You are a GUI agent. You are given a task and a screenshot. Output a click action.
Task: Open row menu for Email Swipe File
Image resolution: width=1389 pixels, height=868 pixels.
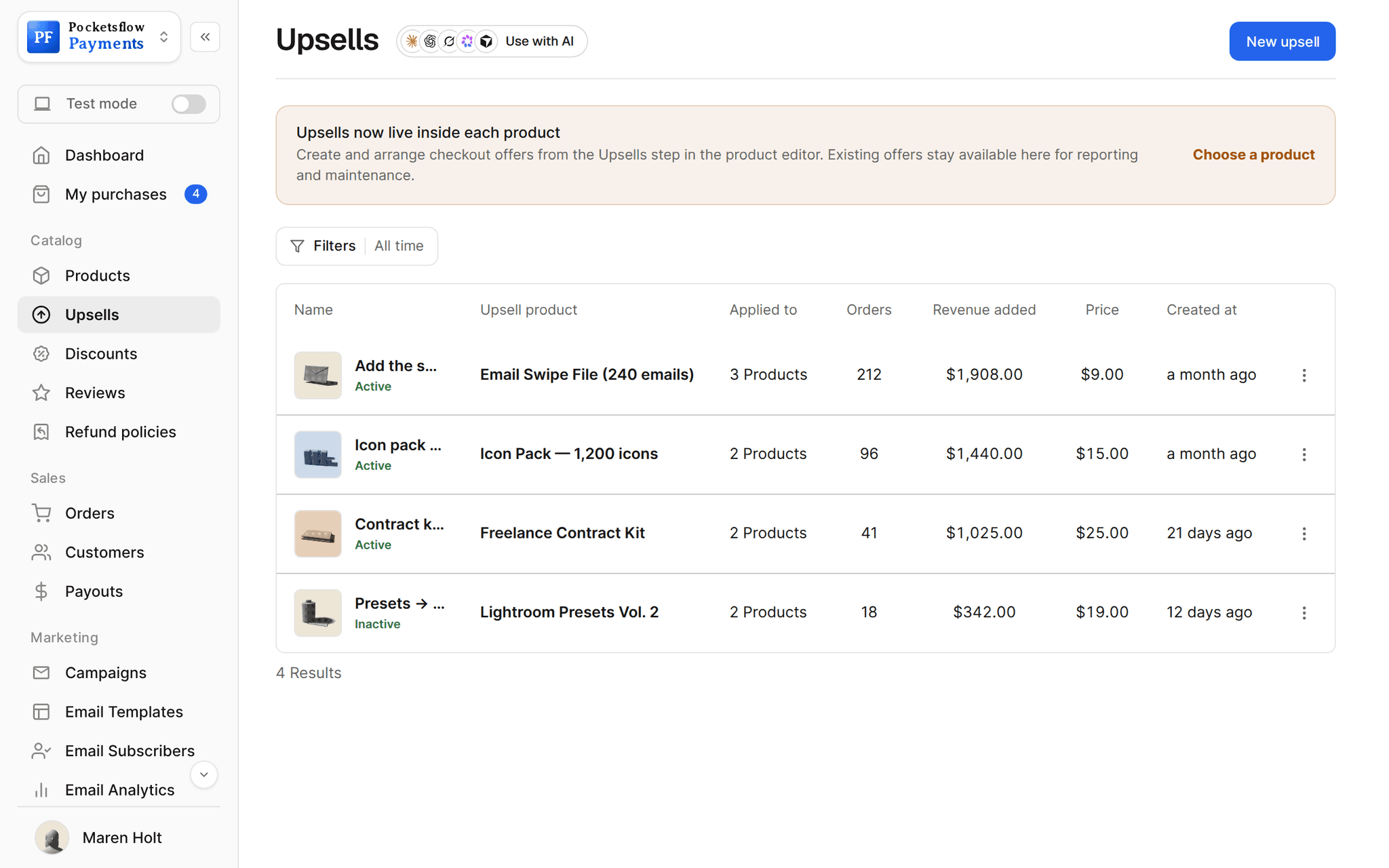pos(1304,375)
